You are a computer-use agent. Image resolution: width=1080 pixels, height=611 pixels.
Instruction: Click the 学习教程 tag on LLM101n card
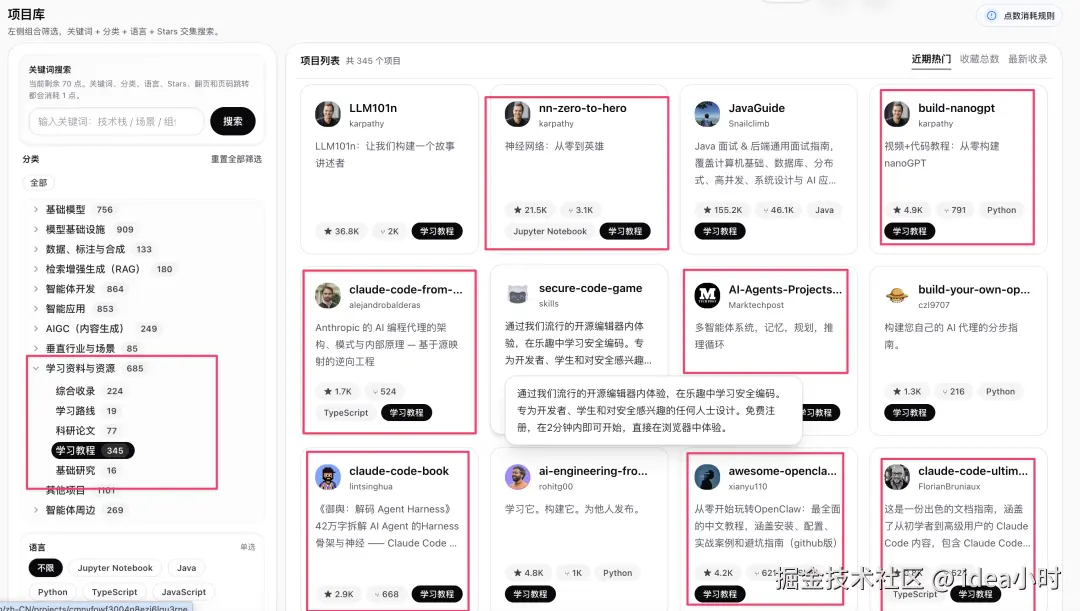(437, 231)
